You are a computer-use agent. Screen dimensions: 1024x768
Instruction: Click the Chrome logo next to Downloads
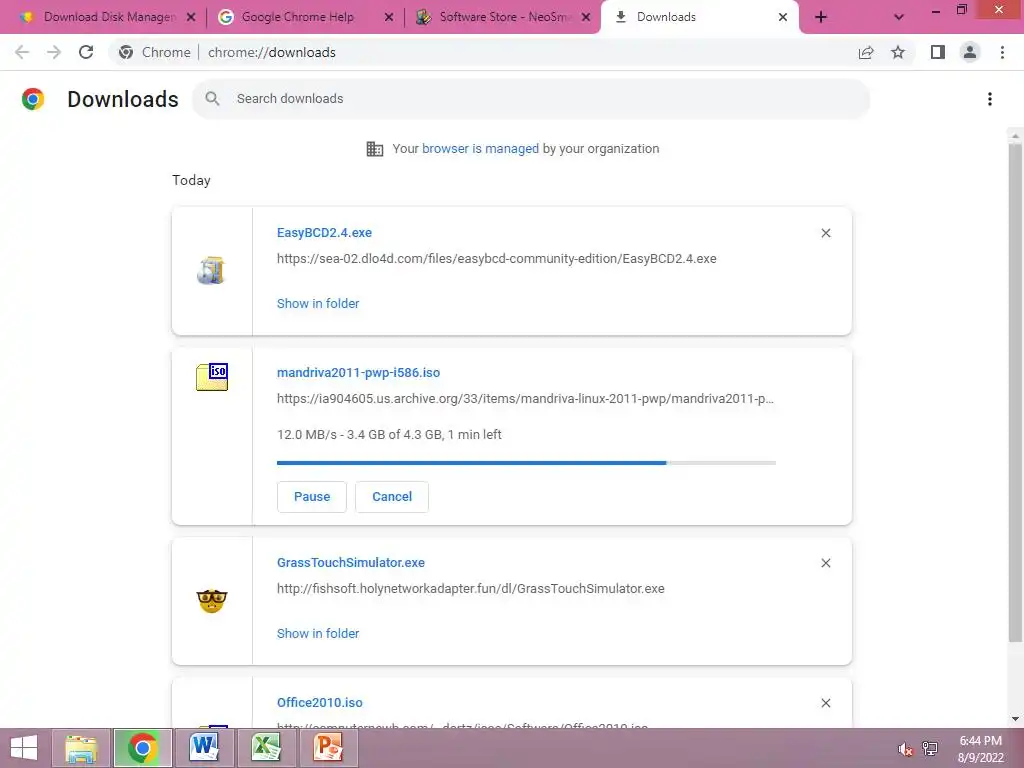pyautogui.click(x=33, y=99)
